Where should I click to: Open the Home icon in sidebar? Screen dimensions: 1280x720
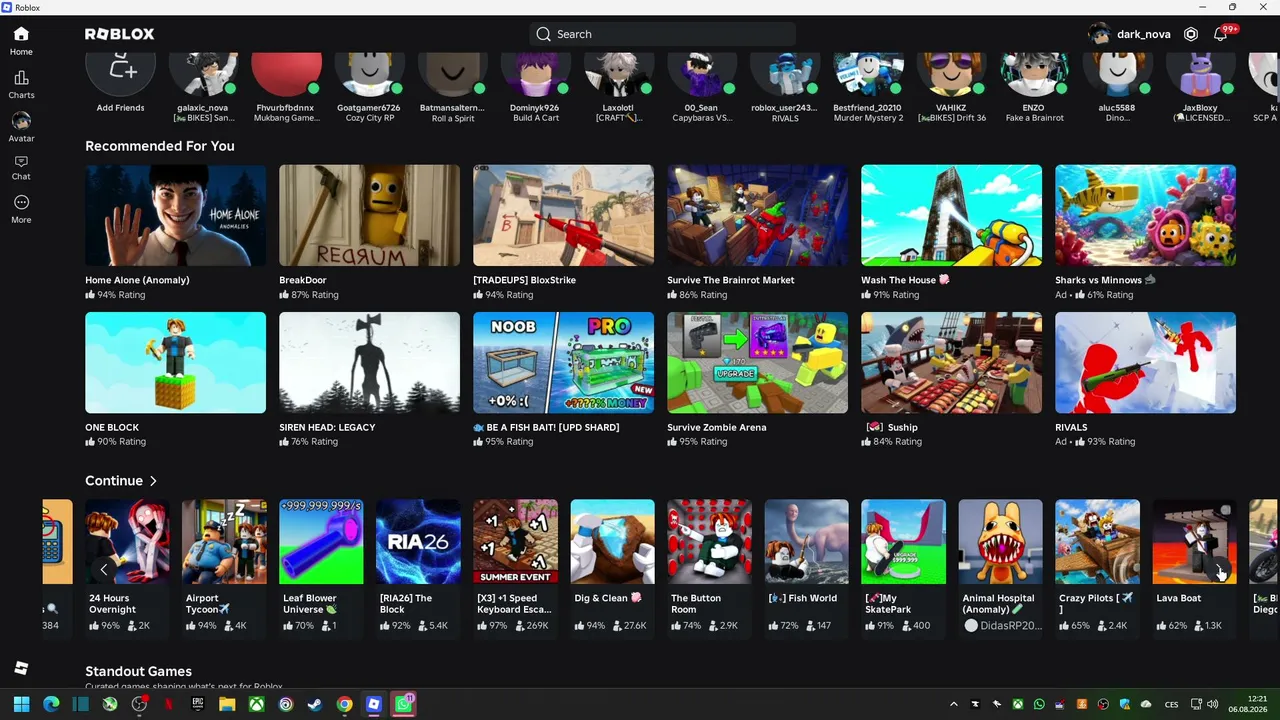click(21, 34)
